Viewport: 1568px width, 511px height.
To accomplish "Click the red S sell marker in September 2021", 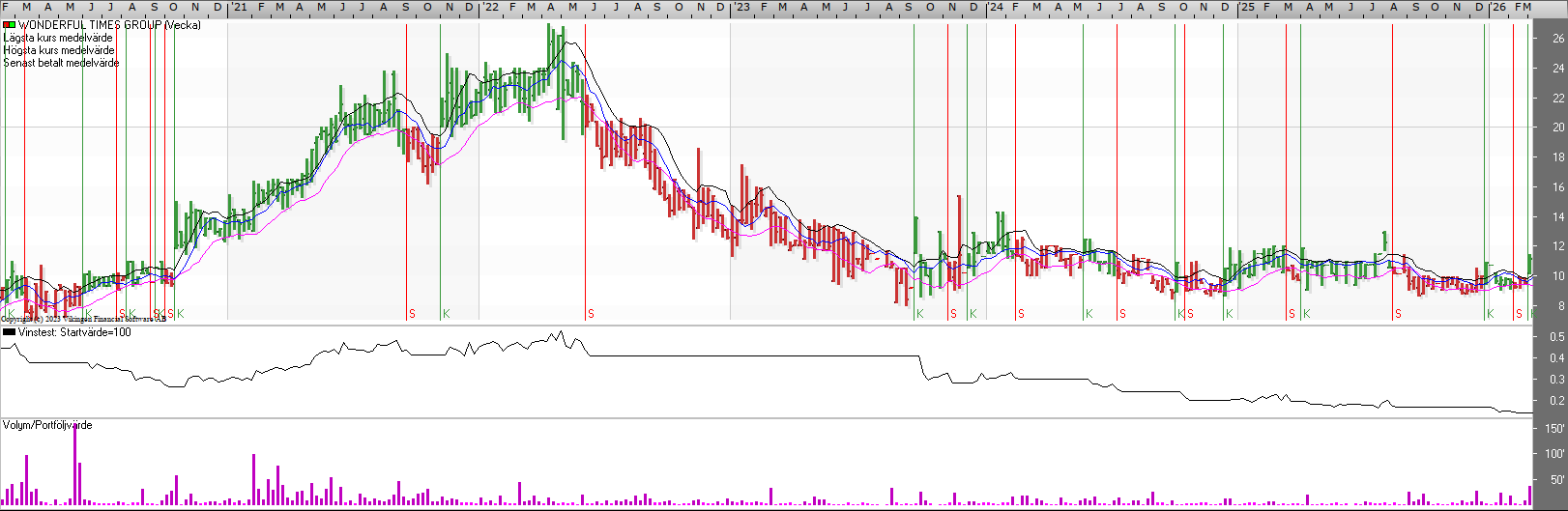I will 412,314.
